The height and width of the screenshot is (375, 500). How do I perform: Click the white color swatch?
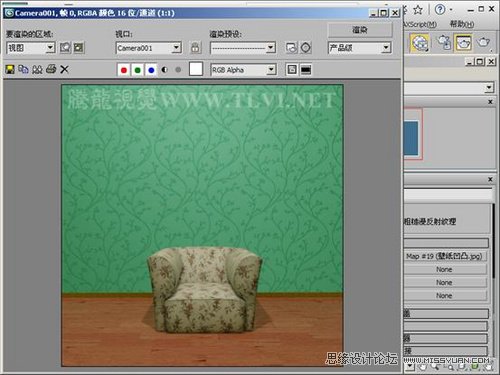[196, 69]
